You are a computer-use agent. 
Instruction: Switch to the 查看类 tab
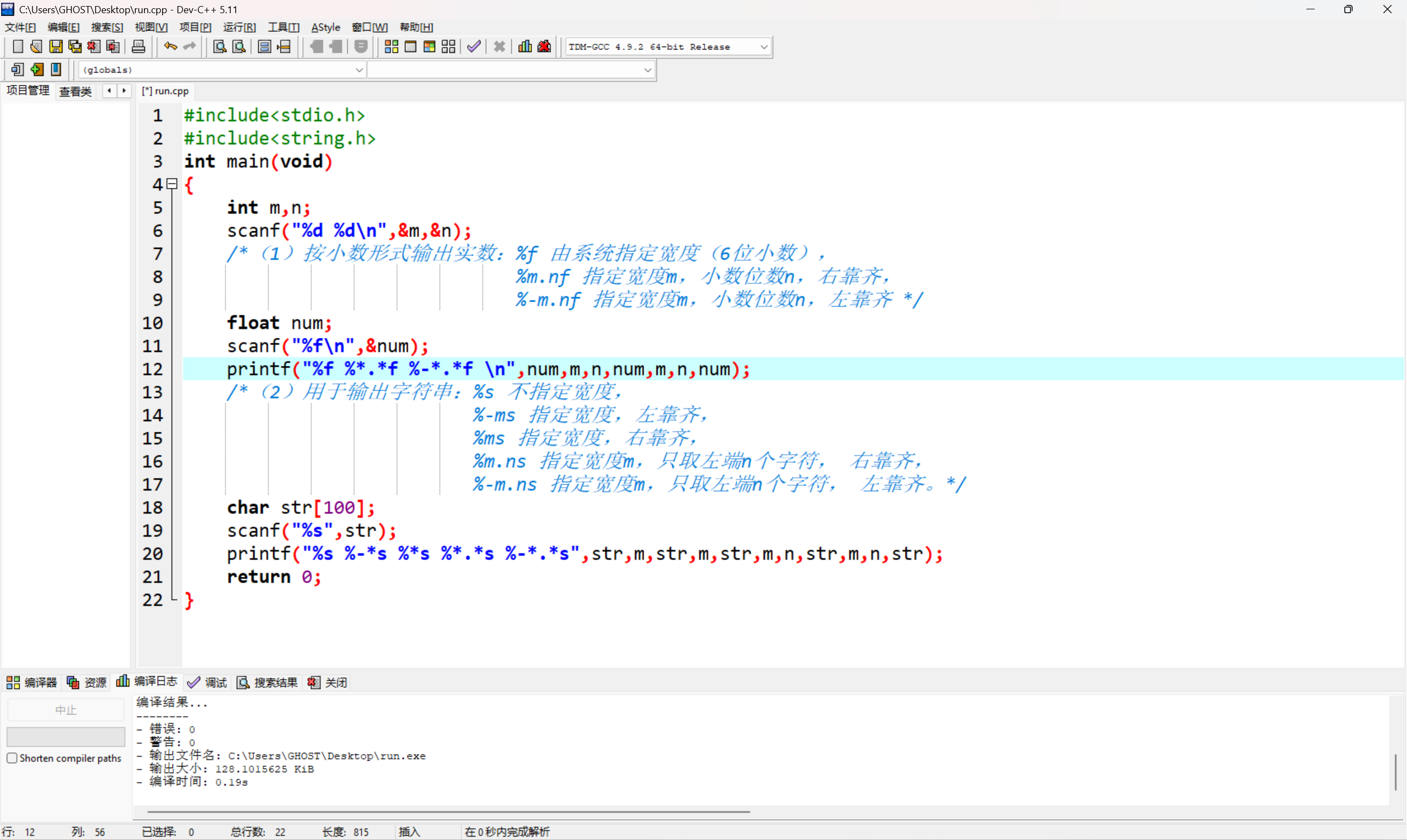75,91
